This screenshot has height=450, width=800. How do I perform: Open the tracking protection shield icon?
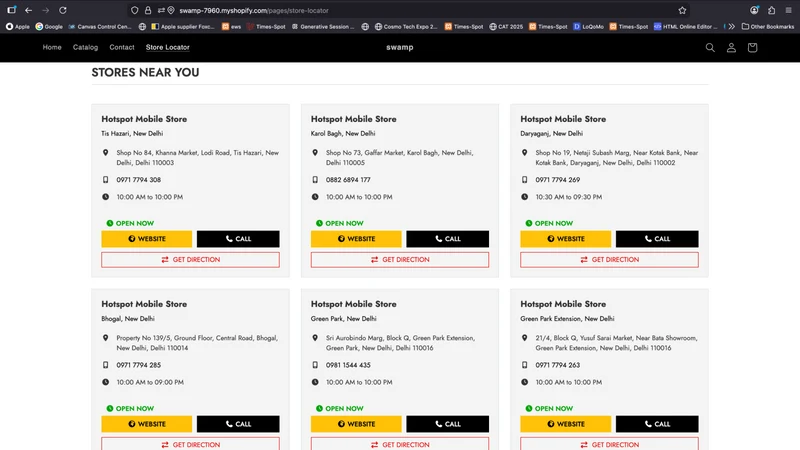click(135, 10)
